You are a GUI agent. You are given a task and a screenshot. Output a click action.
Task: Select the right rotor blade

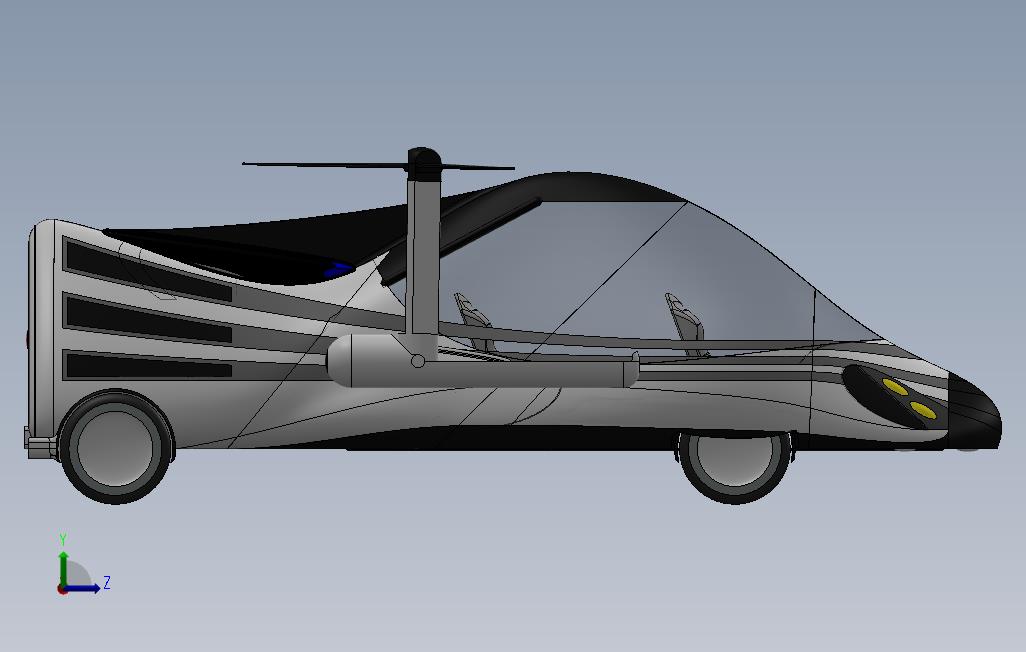tap(477, 168)
